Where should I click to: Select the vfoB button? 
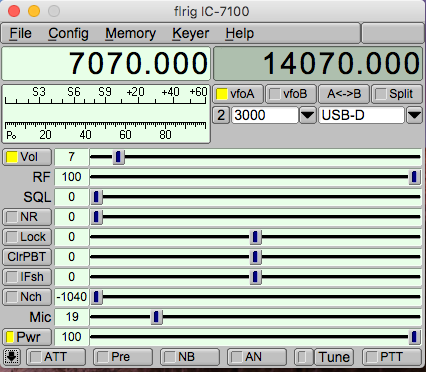pos(291,94)
